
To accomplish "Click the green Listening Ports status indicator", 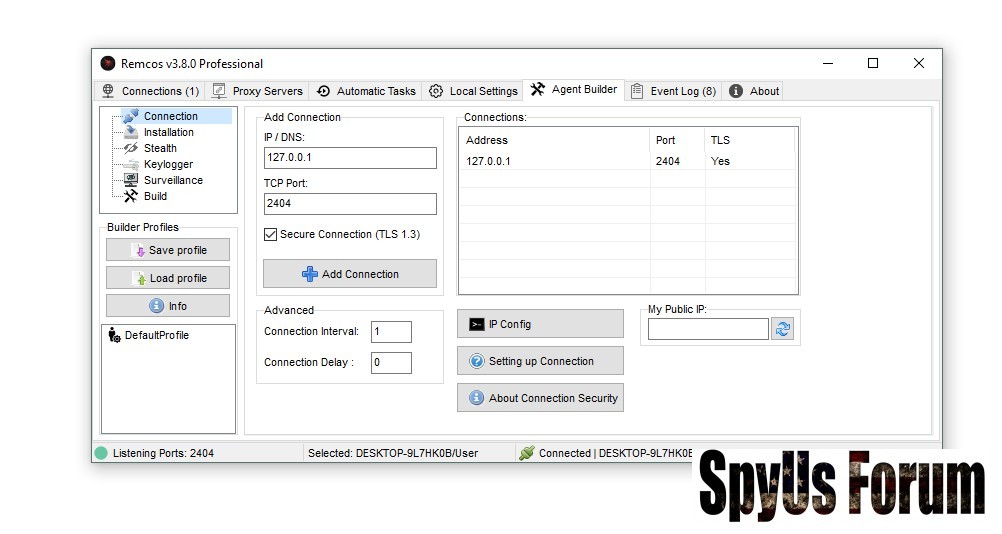I will [x=101, y=453].
